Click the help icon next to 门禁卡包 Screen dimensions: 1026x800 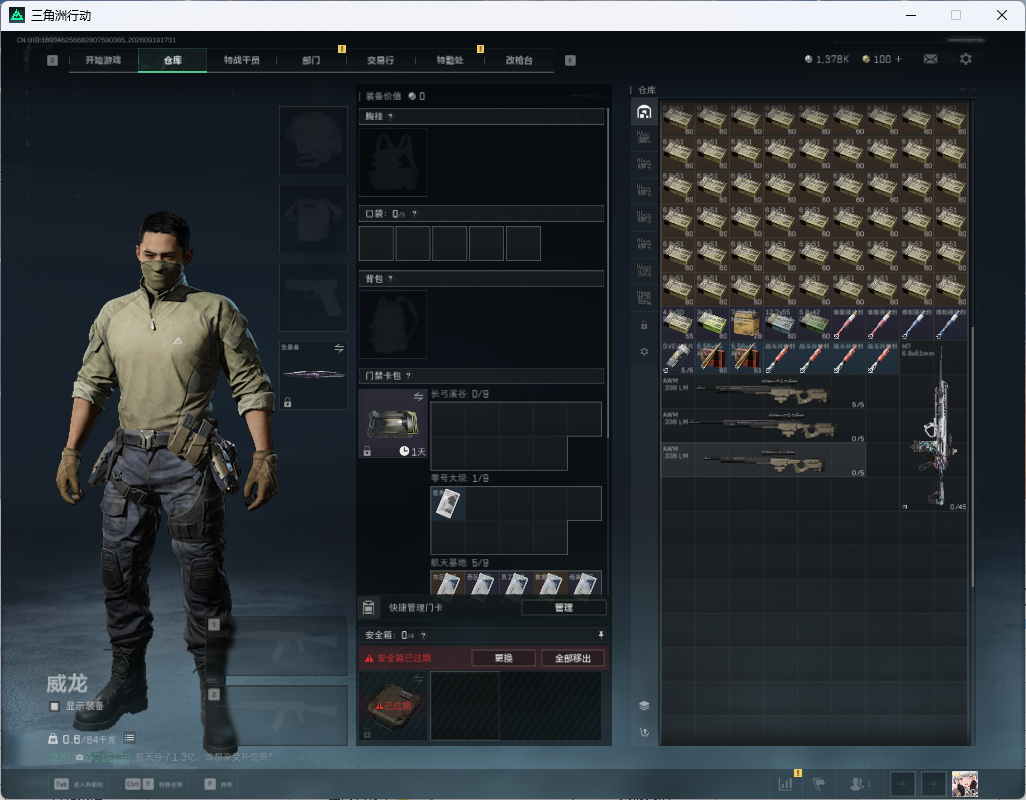(408, 375)
